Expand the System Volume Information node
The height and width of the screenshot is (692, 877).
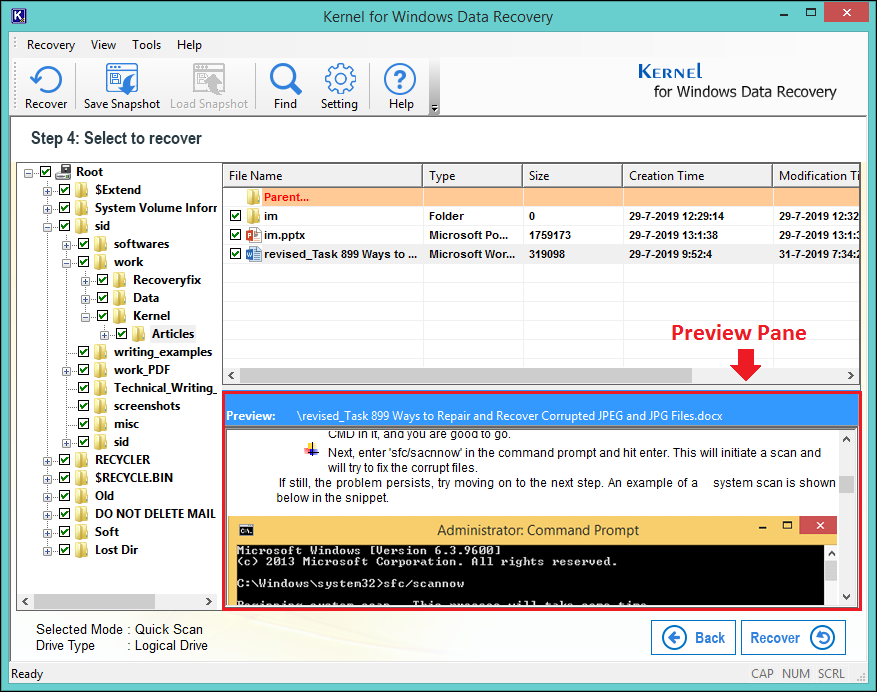tap(48, 209)
